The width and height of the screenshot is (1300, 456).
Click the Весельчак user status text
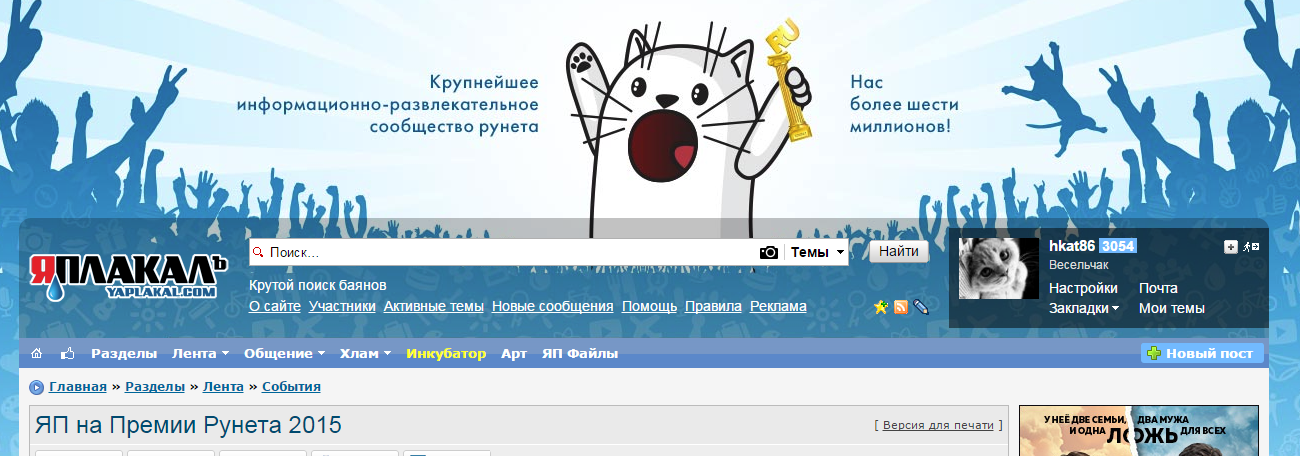[1078, 265]
